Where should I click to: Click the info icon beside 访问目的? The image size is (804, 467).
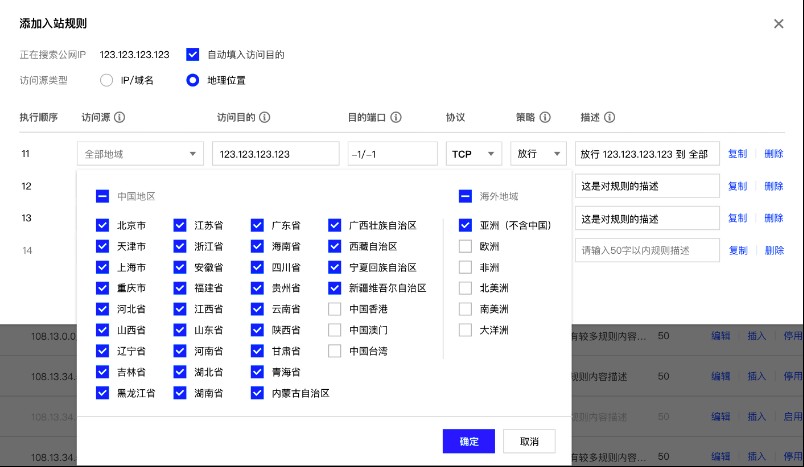265,117
